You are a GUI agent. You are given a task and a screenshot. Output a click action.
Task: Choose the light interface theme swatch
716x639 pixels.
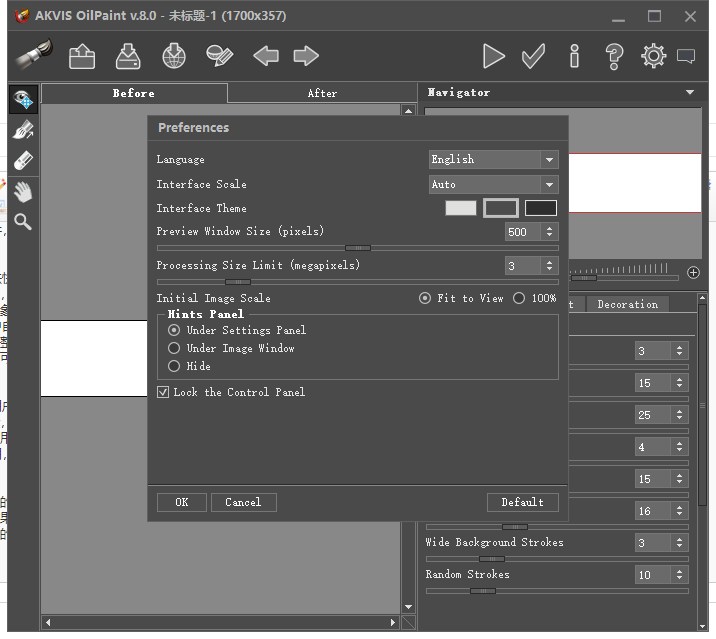[x=461, y=208]
